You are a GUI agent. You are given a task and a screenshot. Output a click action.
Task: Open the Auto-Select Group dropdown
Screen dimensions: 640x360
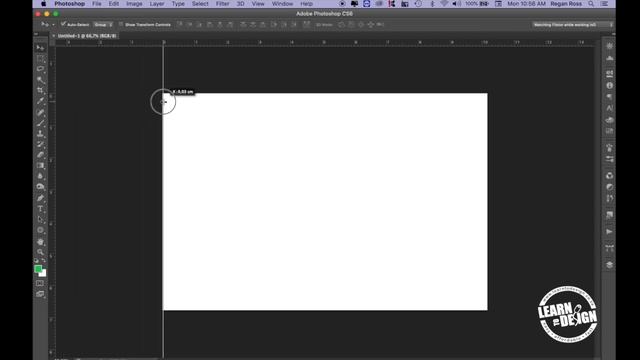103,24
